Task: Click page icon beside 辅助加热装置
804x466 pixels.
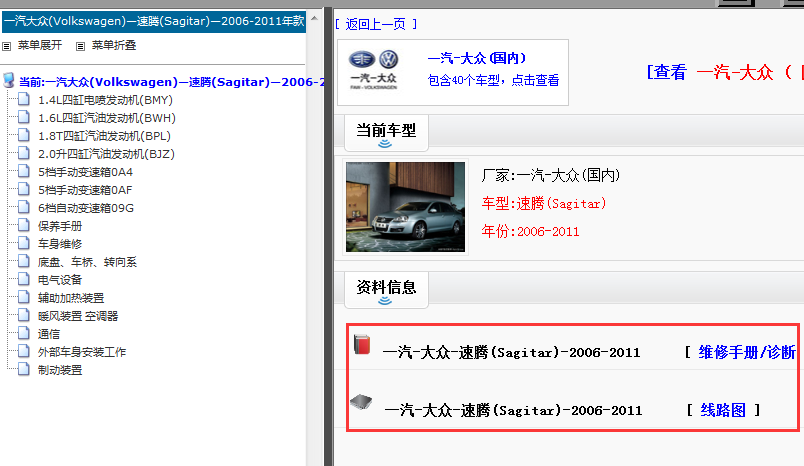Action: (x=24, y=297)
